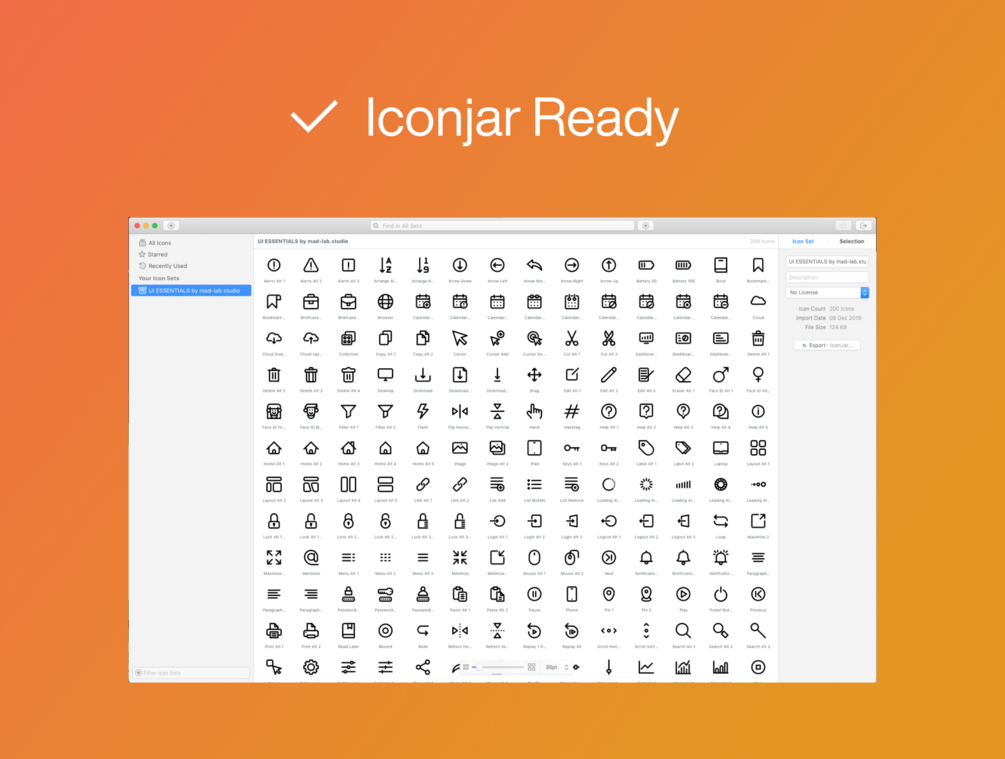Select the Pause icon

[x=534, y=594]
